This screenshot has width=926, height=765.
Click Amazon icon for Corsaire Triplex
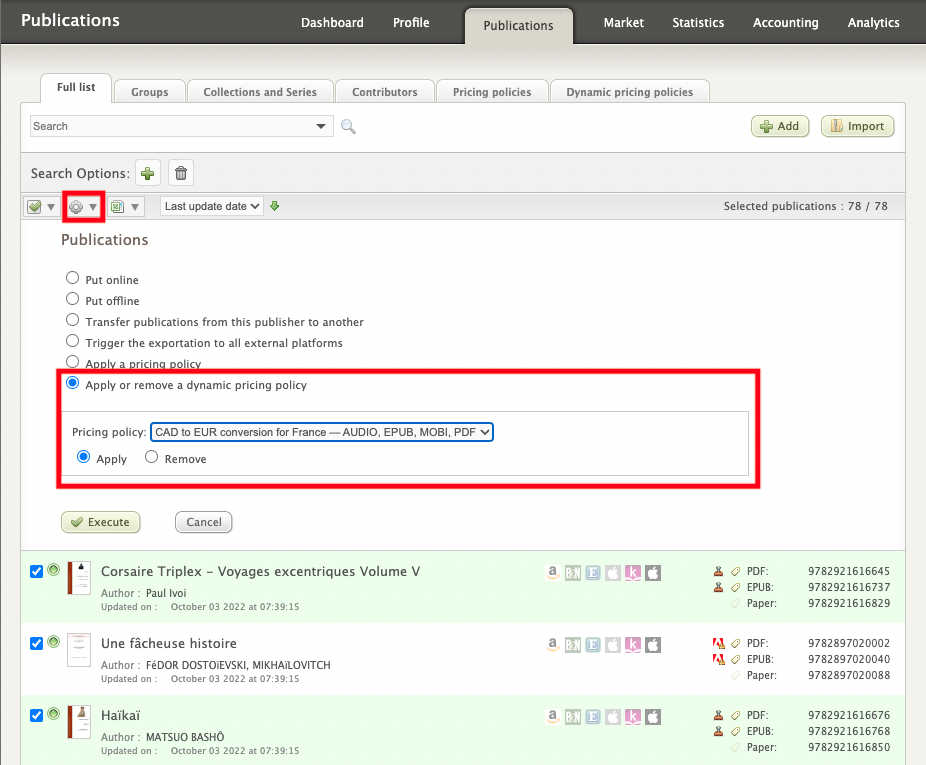point(552,573)
